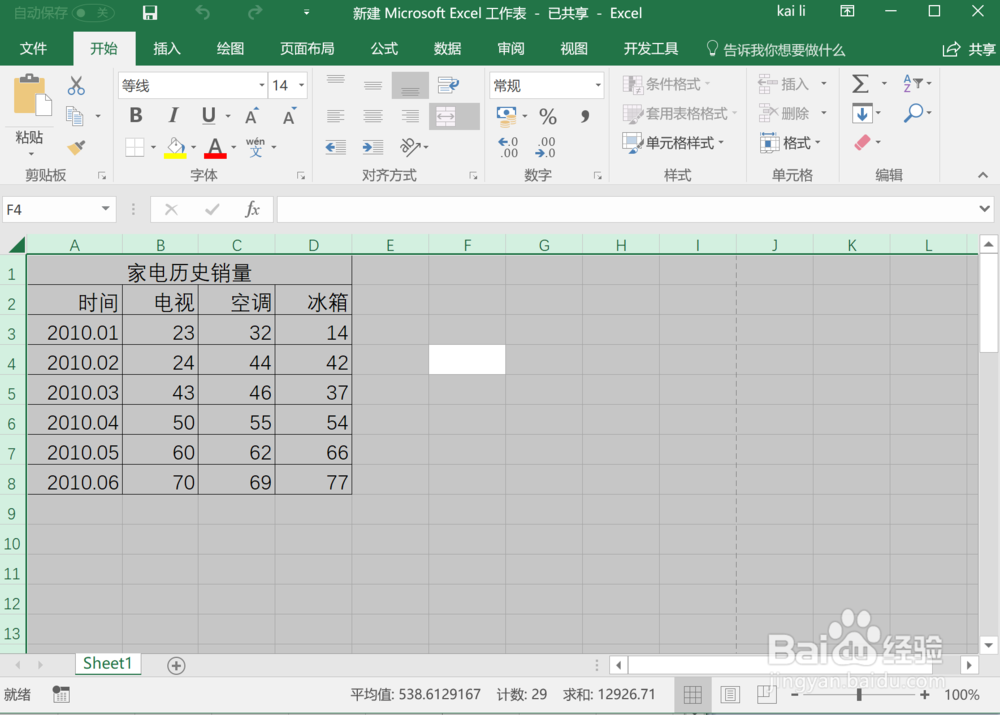The height and width of the screenshot is (715, 1000).
Task: Switch to the 插入 ribbon tab
Action: tap(166, 48)
